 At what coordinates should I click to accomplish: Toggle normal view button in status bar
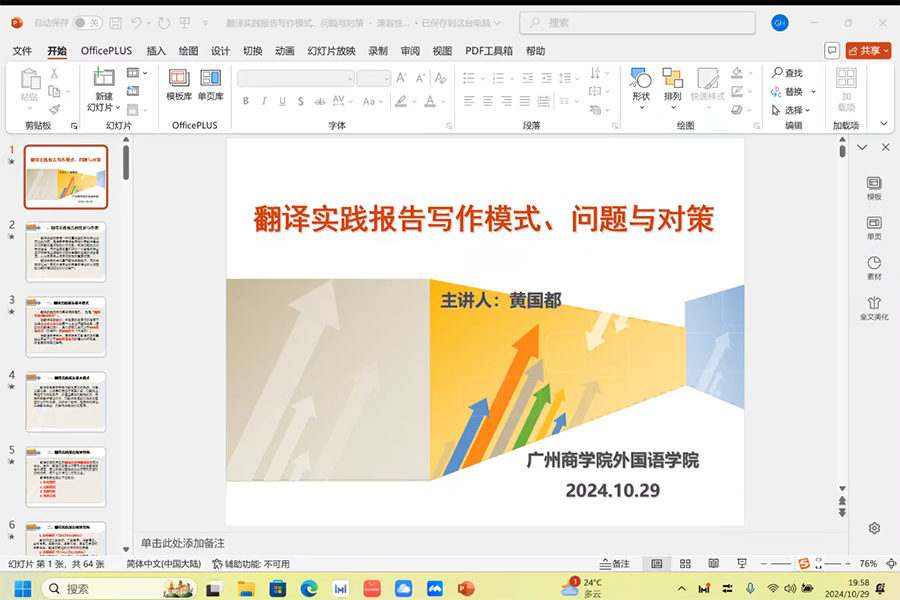pyautogui.click(x=657, y=564)
